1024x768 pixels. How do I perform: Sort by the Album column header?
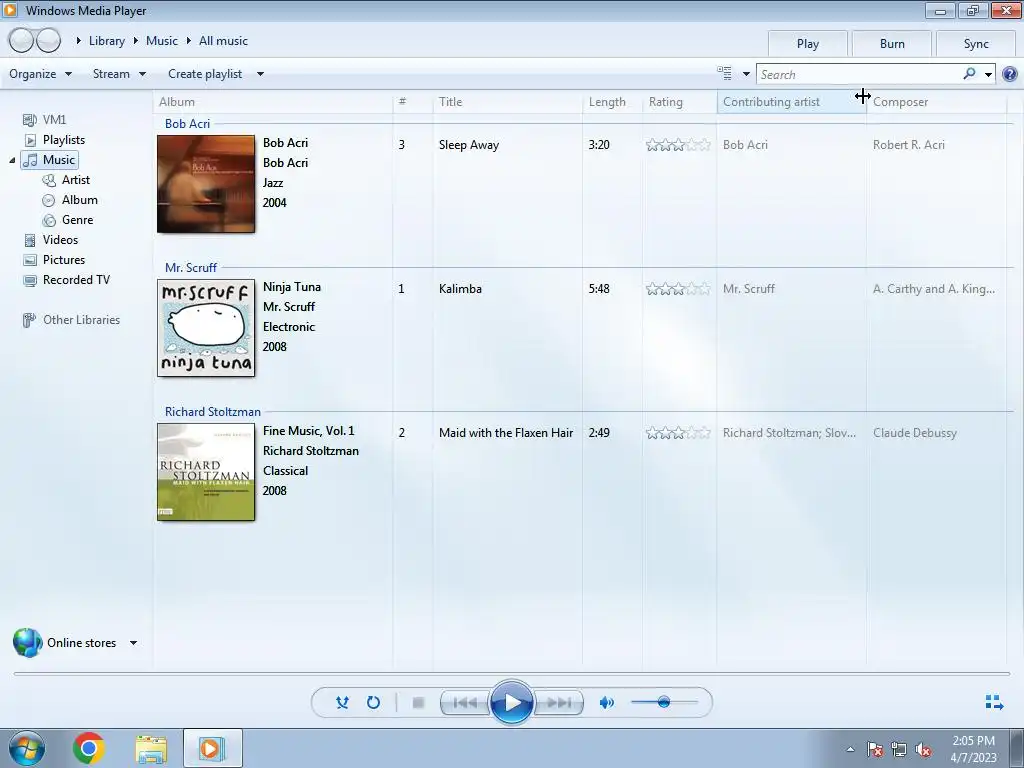click(x=274, y=102)
